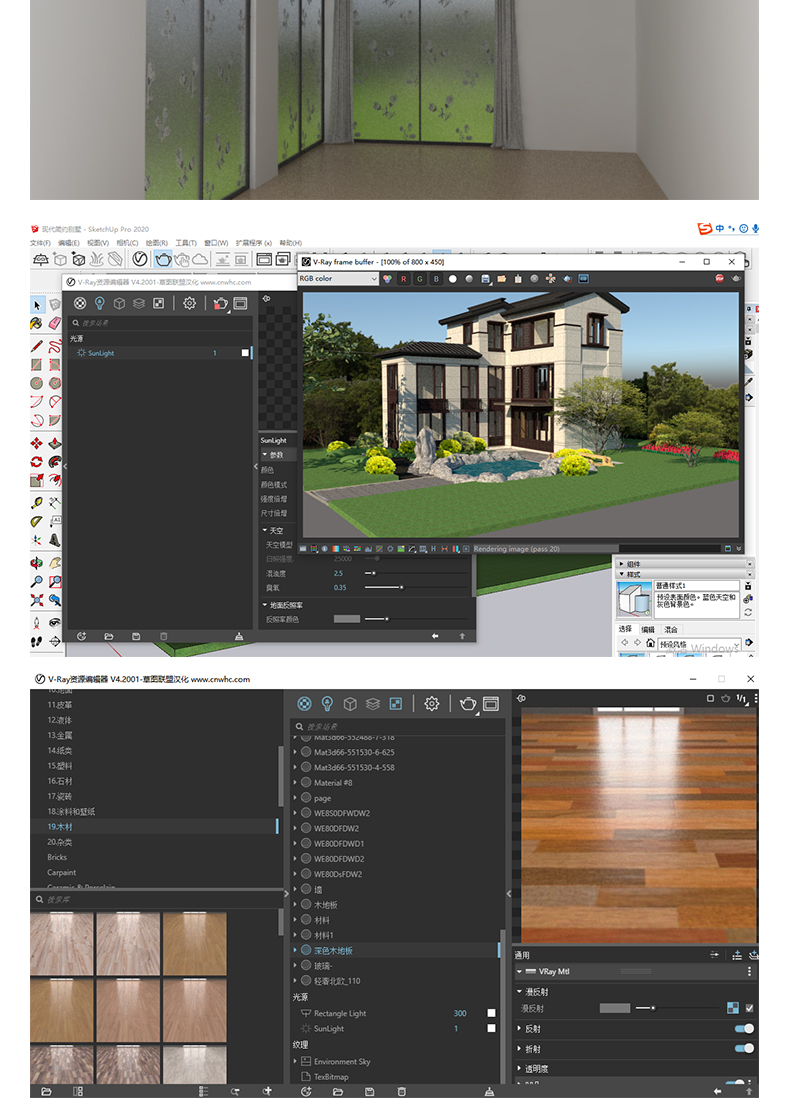Select the pink Eraser tool in SketchUp
790x1116 pixels.
coord(55,323)
